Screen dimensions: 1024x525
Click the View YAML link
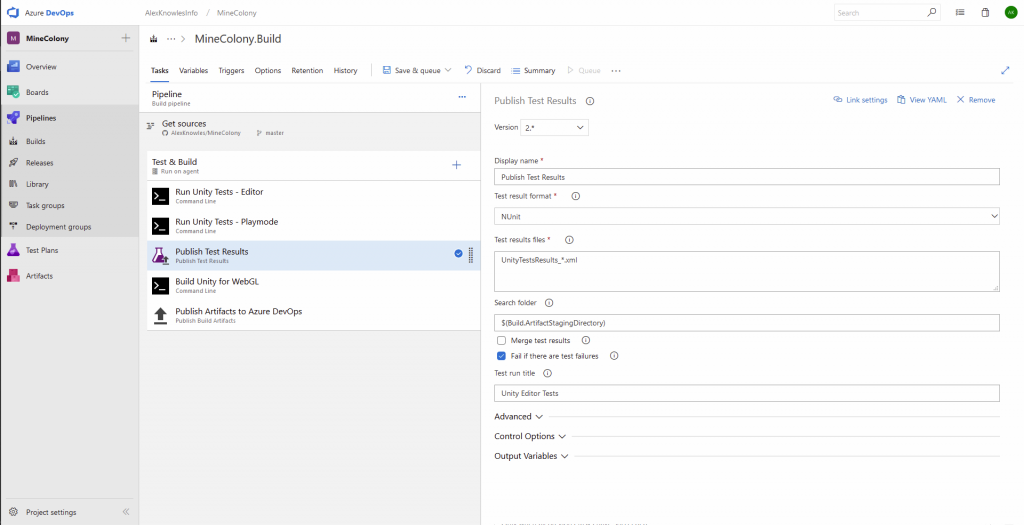pos(921,100)
